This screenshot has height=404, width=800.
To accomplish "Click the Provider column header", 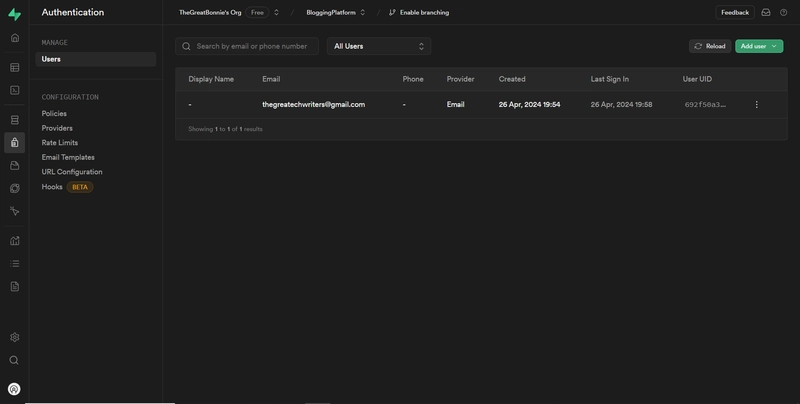I will coord(460,79).
